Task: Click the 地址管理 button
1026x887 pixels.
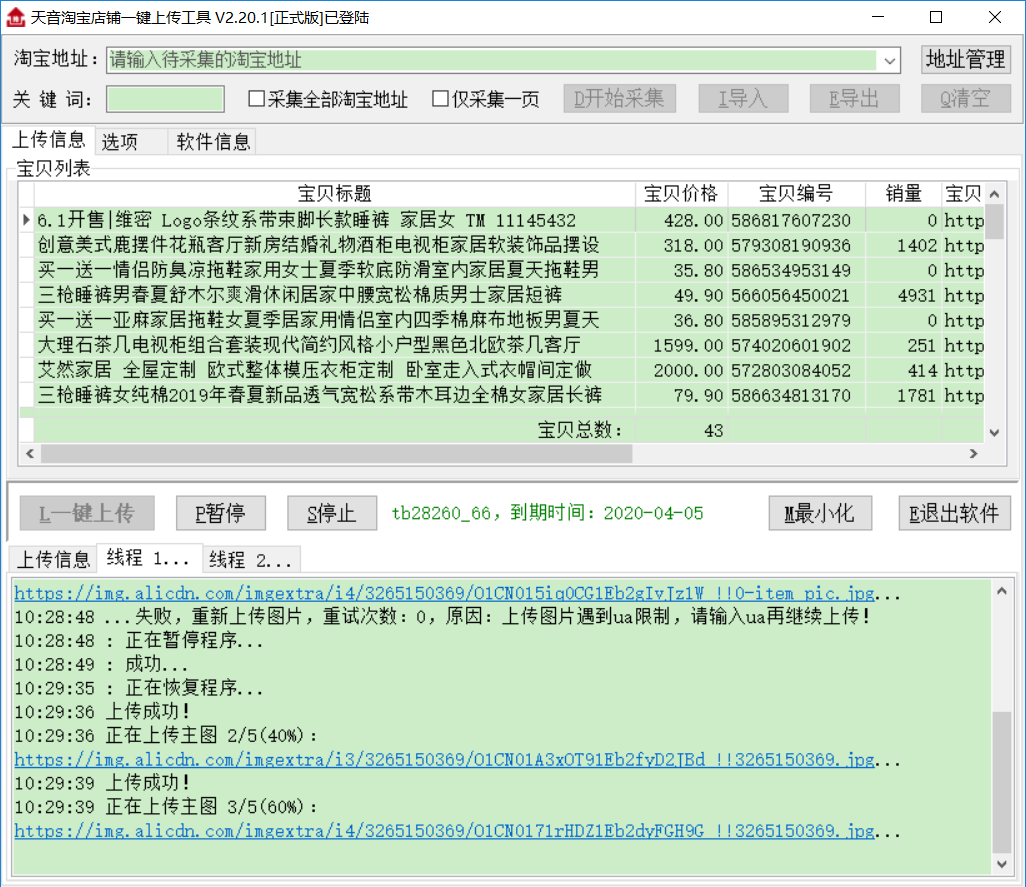Action: 965,59
